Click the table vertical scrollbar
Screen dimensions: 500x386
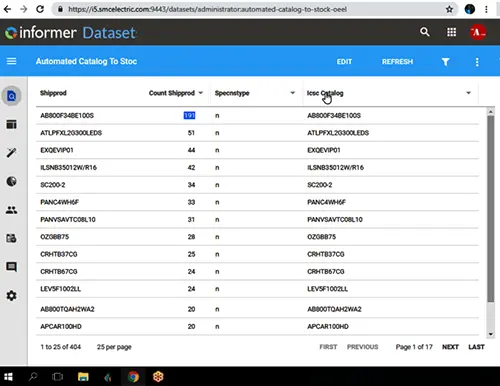490,209
